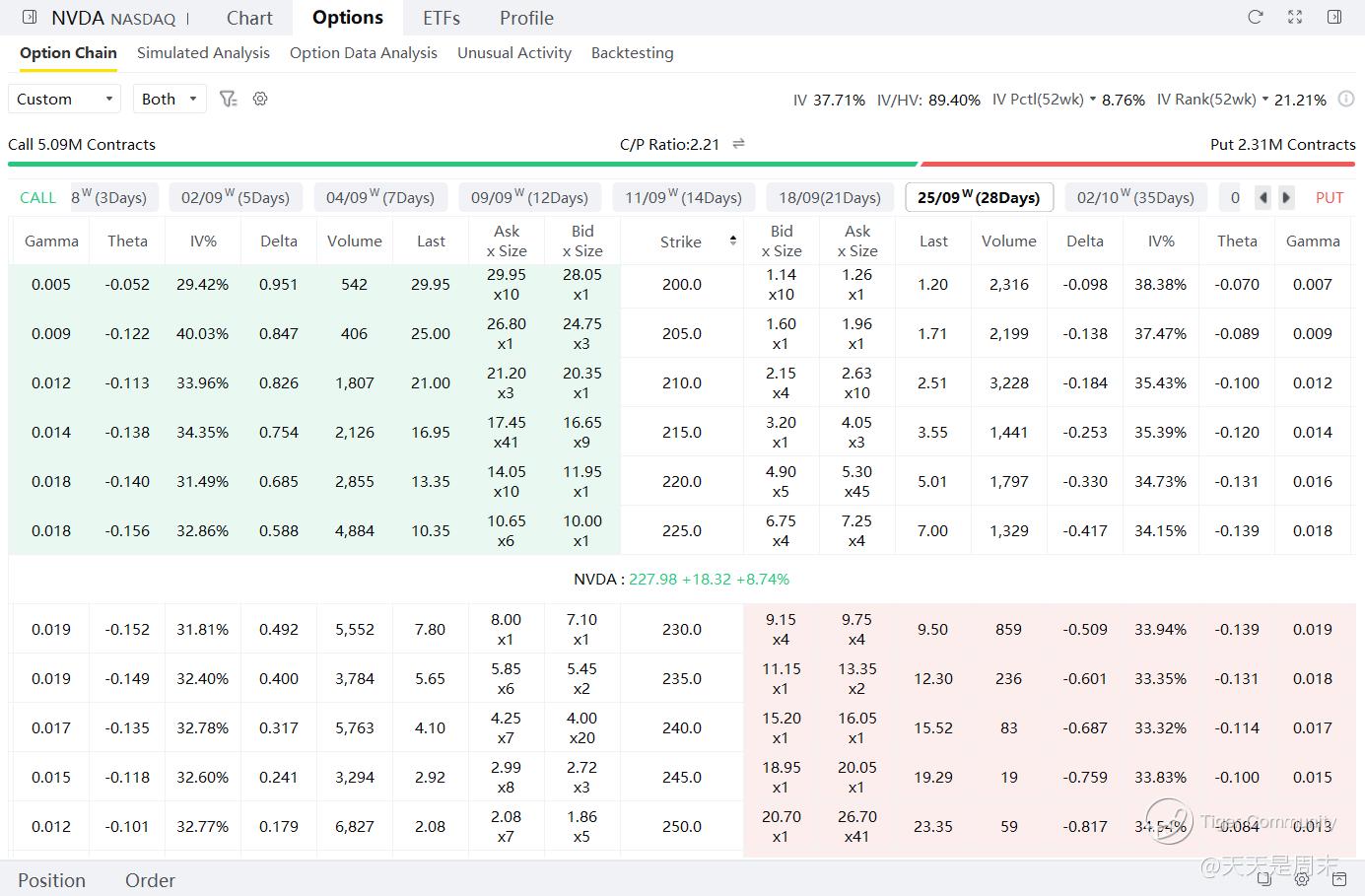Click the panel icon beside NVDA ticker
The height and width of the screenshot is (896, 1365).
(30, 18)
